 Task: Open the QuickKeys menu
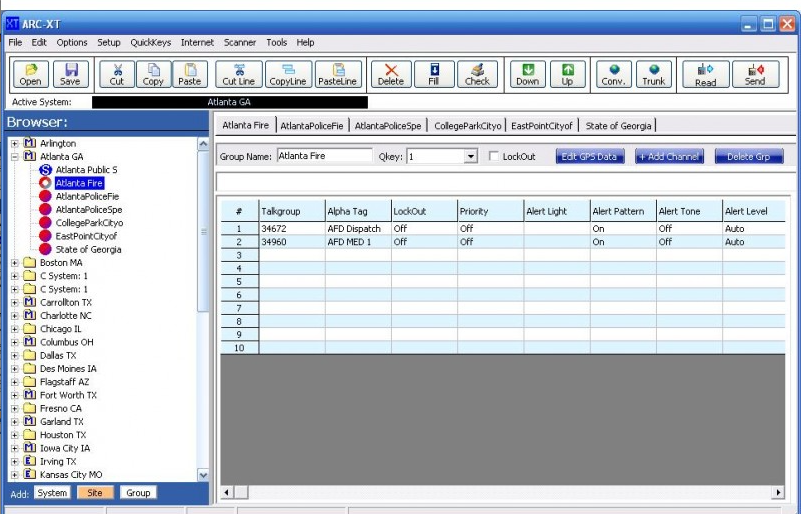(151, 42)
